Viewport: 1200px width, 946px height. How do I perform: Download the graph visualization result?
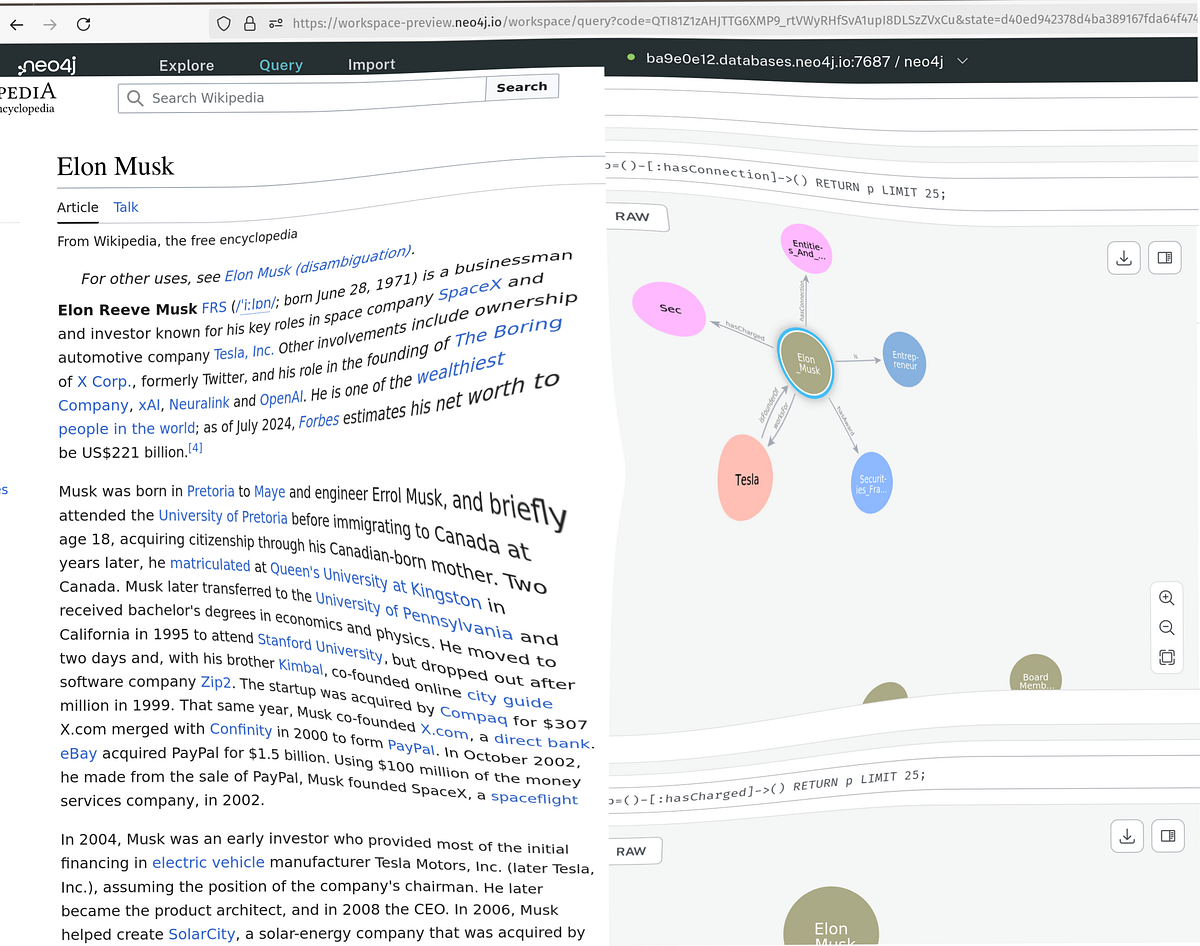tap(1123, 257)
